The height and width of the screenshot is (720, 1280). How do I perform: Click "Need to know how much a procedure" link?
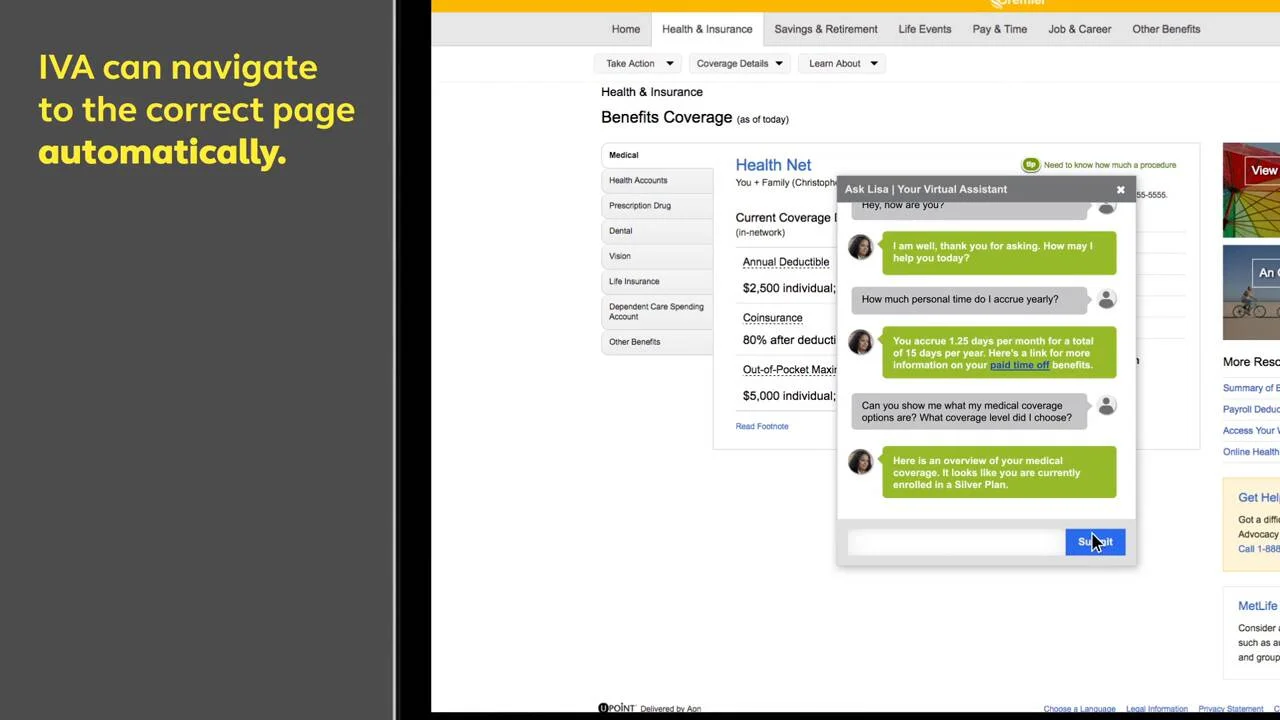click(x=1110, y=165)
